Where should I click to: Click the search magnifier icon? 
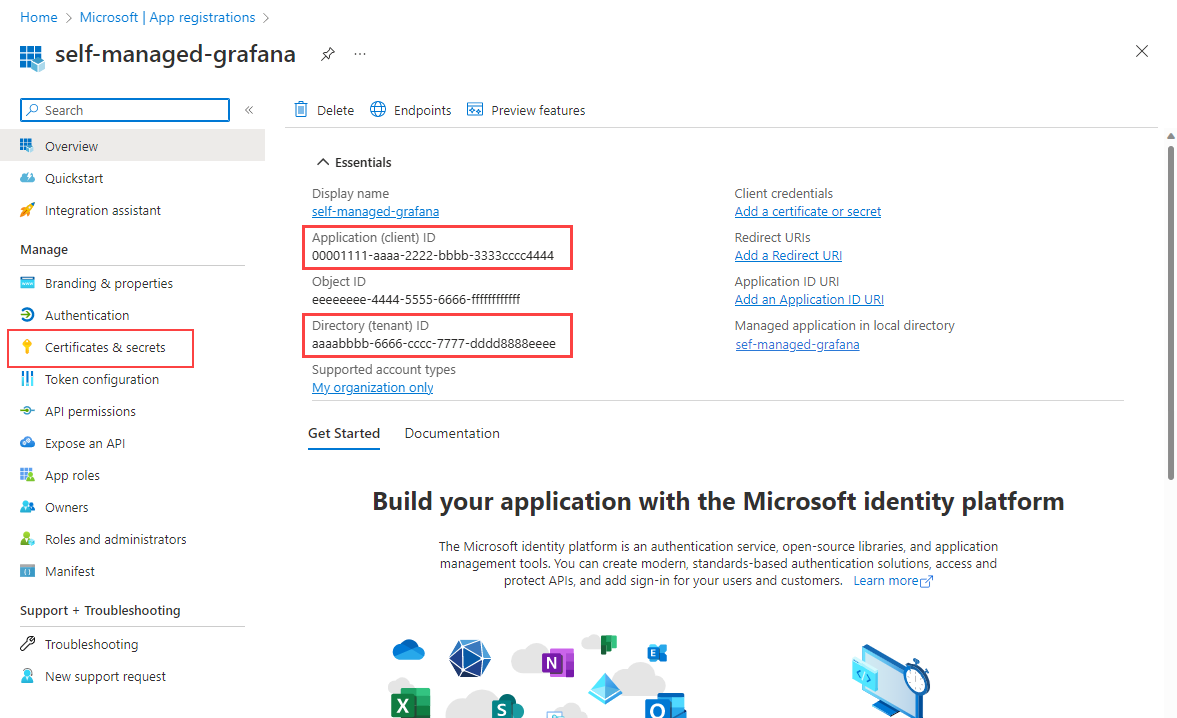coord(32,110)
